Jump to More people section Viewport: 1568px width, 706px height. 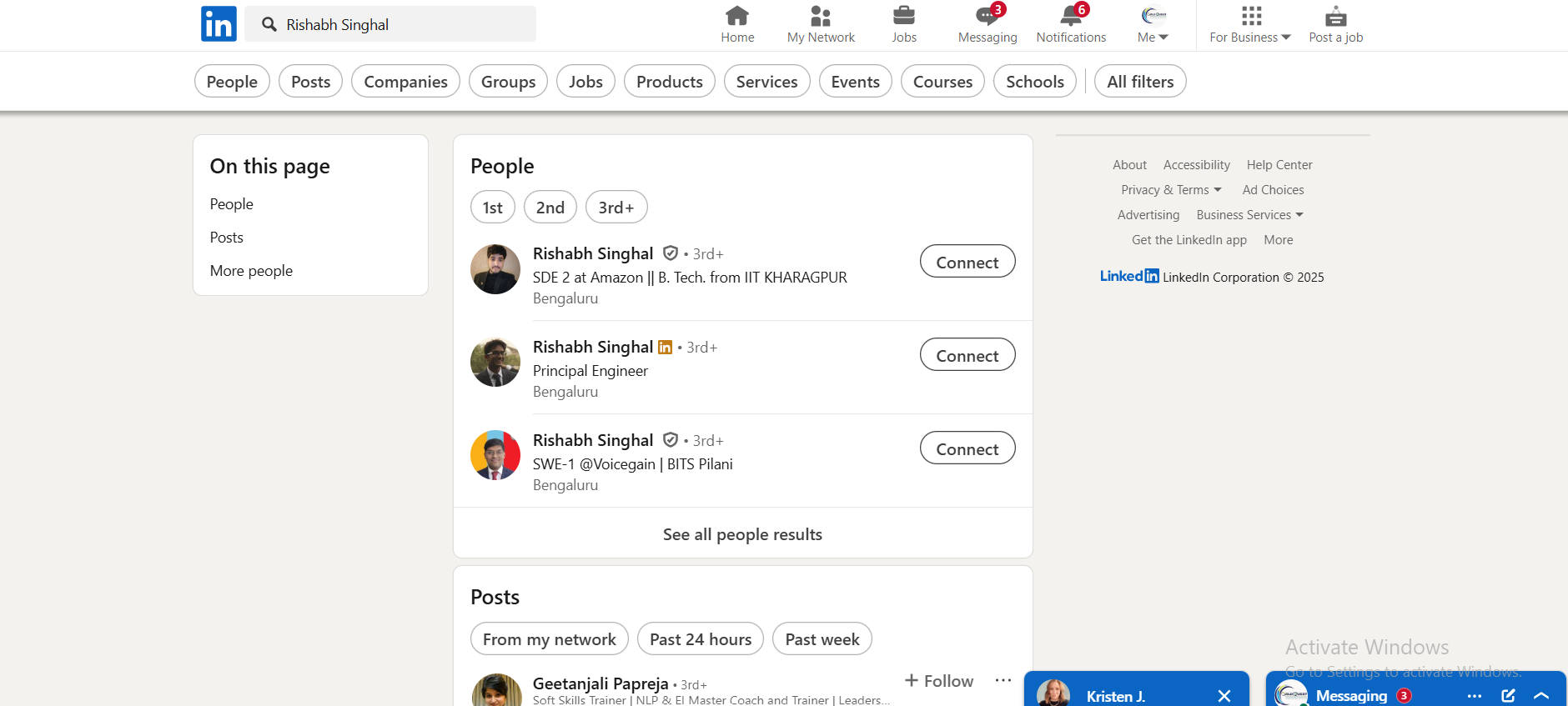(x=251, y=271)
